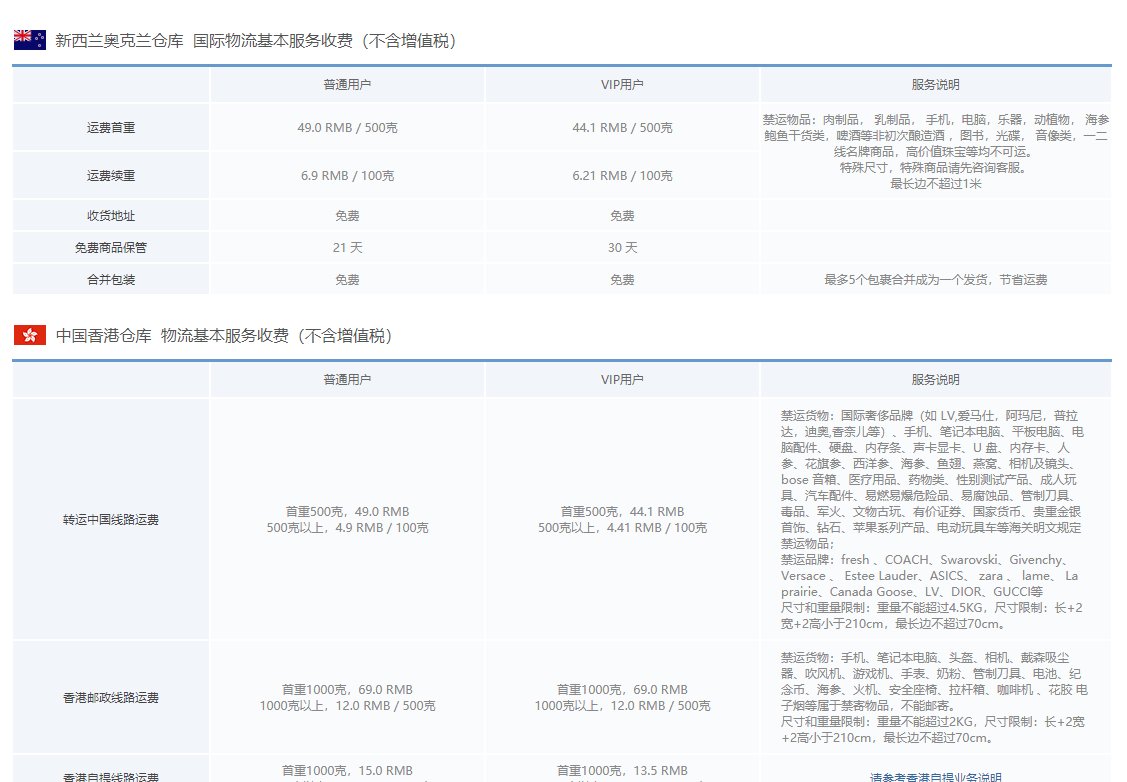Click the 转运中国线路运费 row label
Viewport: 1127px width, 782px height.
coord(109,519)
